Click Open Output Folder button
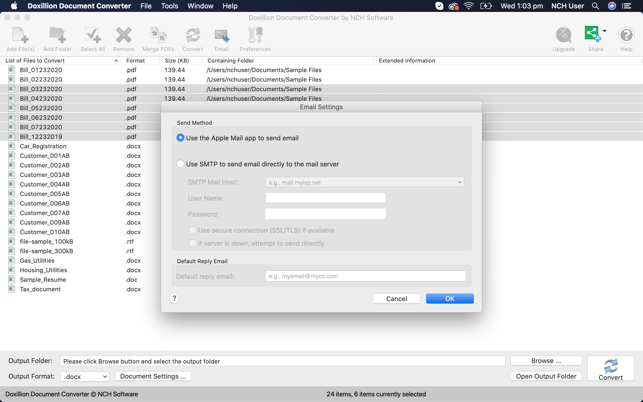The width and height of the screenshot is (643, 402). pyautogui.click(x=546, y=376)
